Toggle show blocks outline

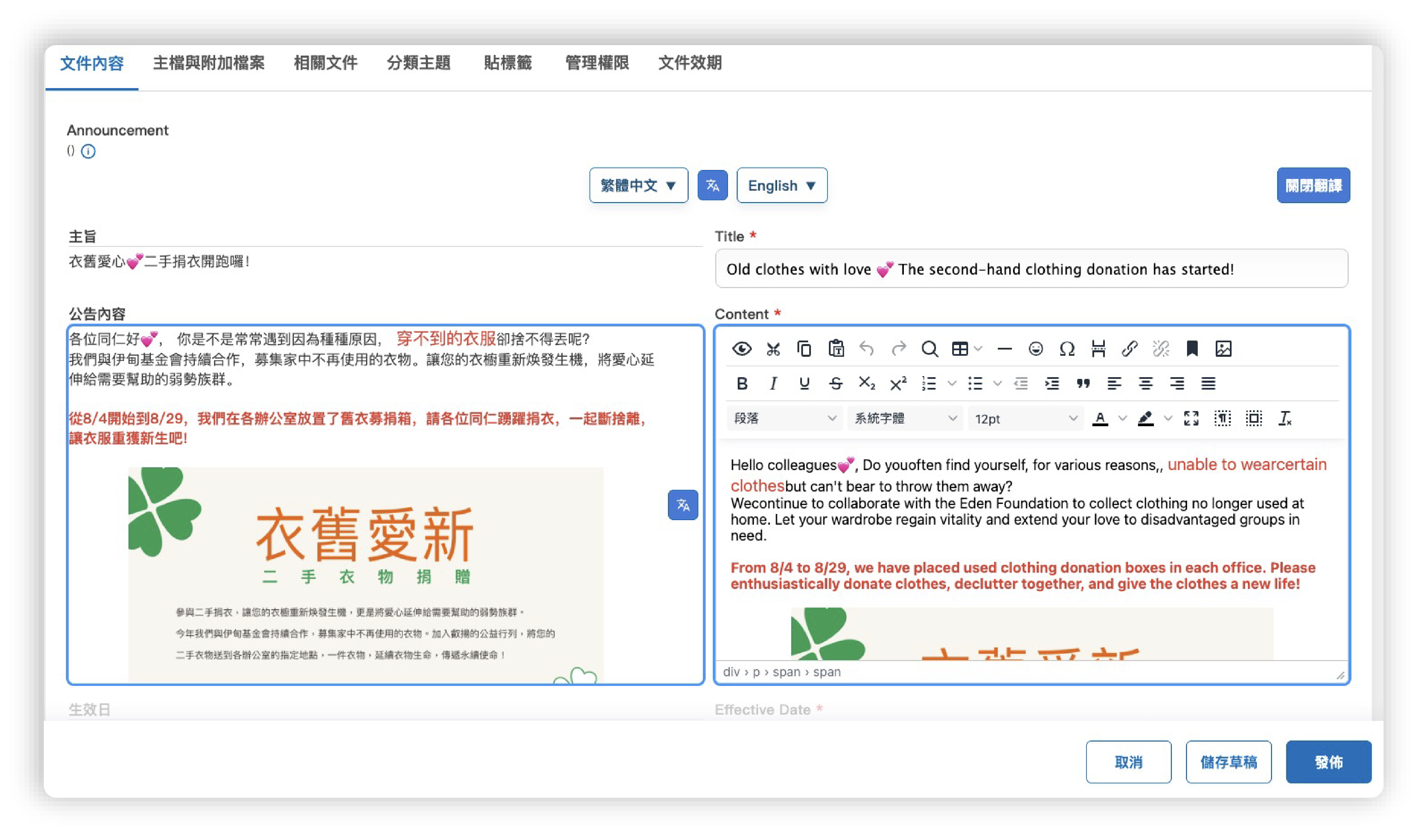pos(1254,418)
